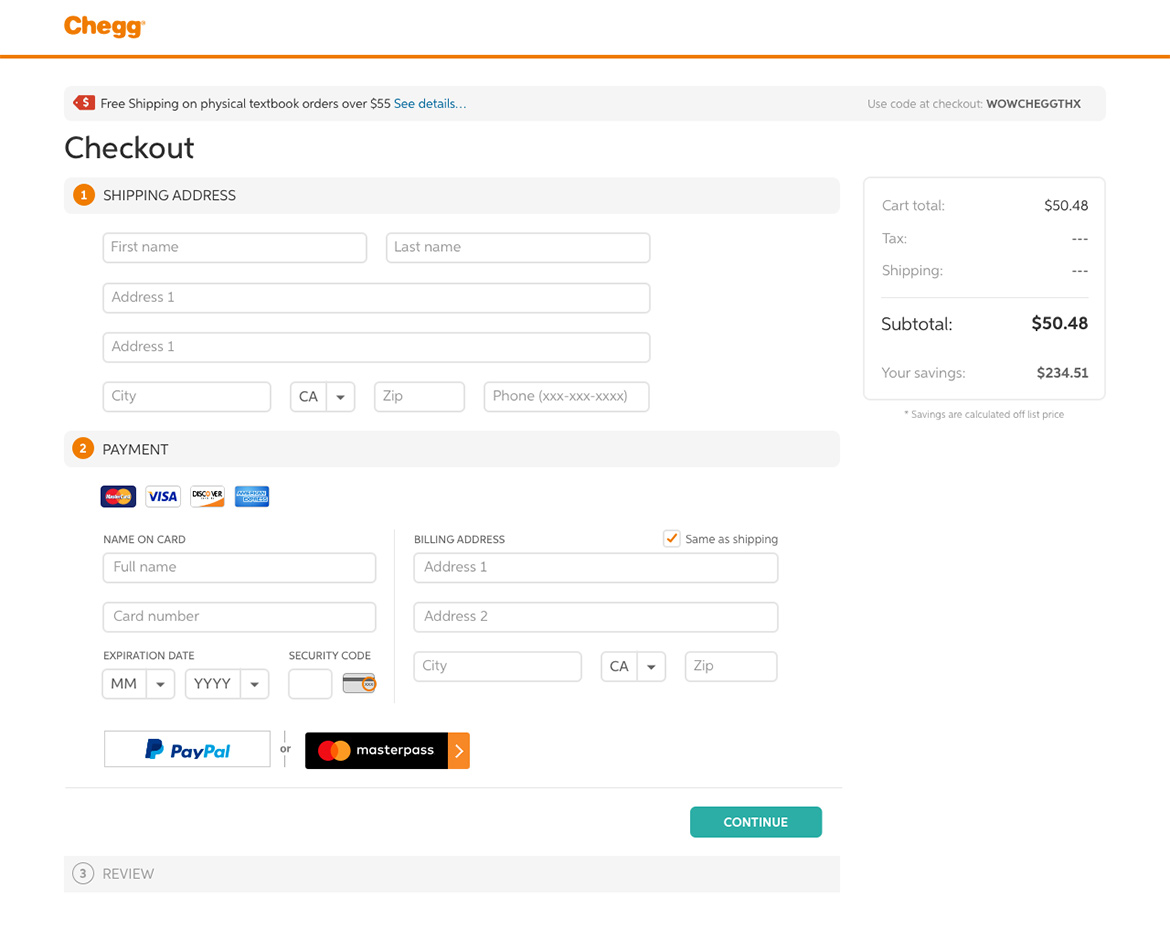This screenshot has height=951, width=1170.
Task: Focus the Full name field
Action: click(240, 568)
